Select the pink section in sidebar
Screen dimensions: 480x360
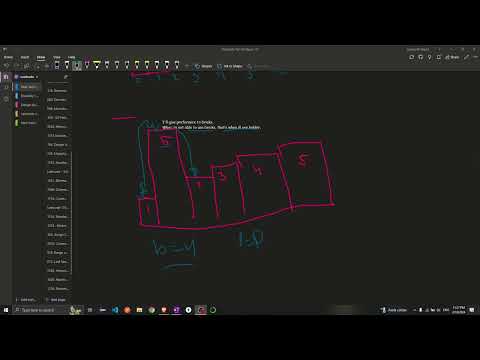pos(28,105)
